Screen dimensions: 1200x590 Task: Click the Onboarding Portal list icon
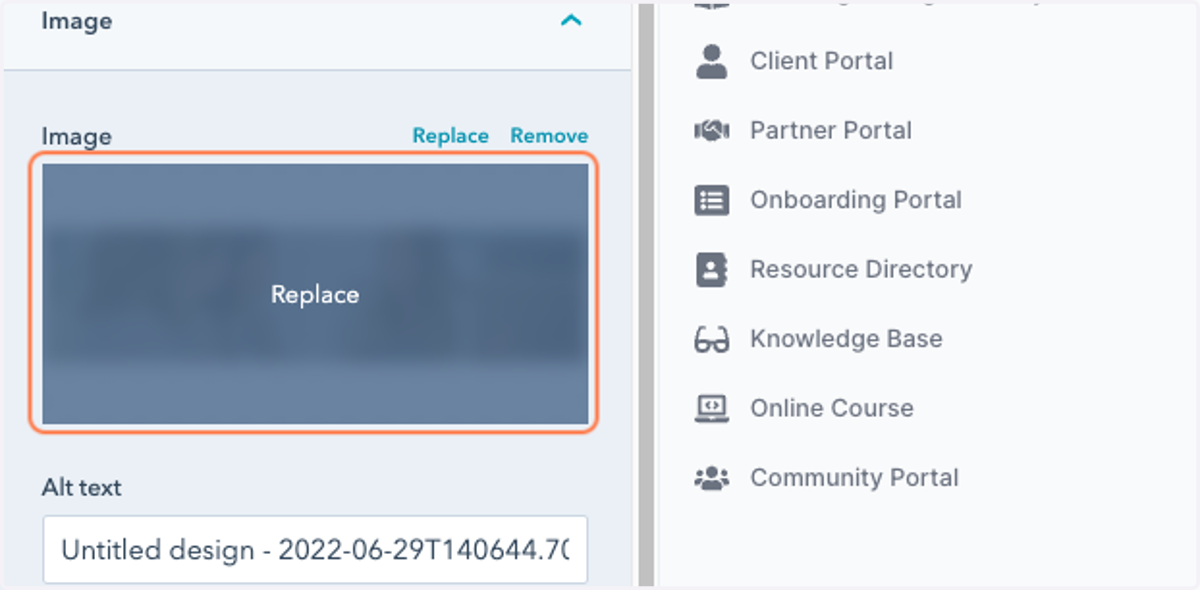[711, 200]
